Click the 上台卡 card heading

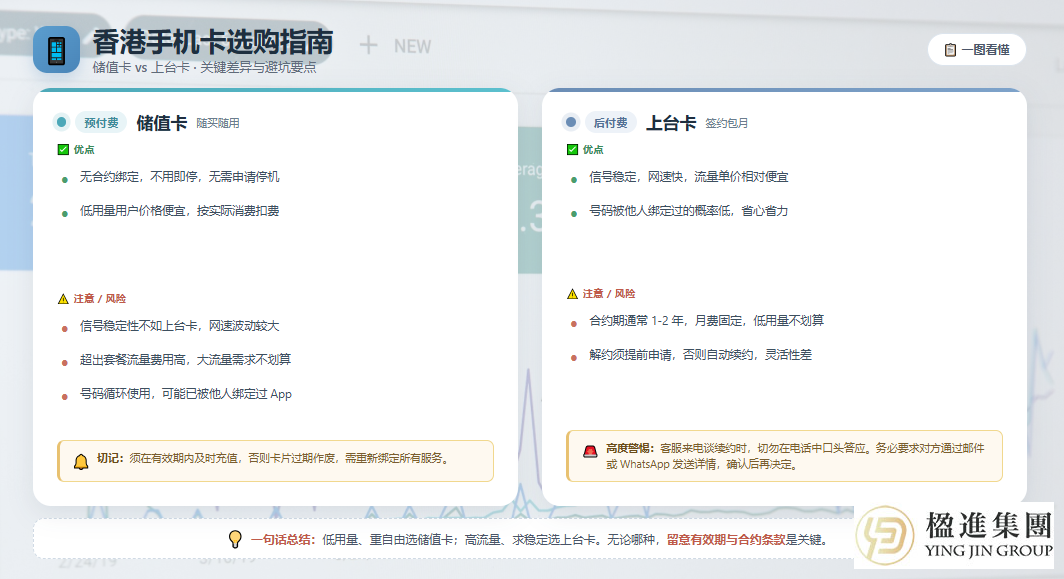pos(671,123)
